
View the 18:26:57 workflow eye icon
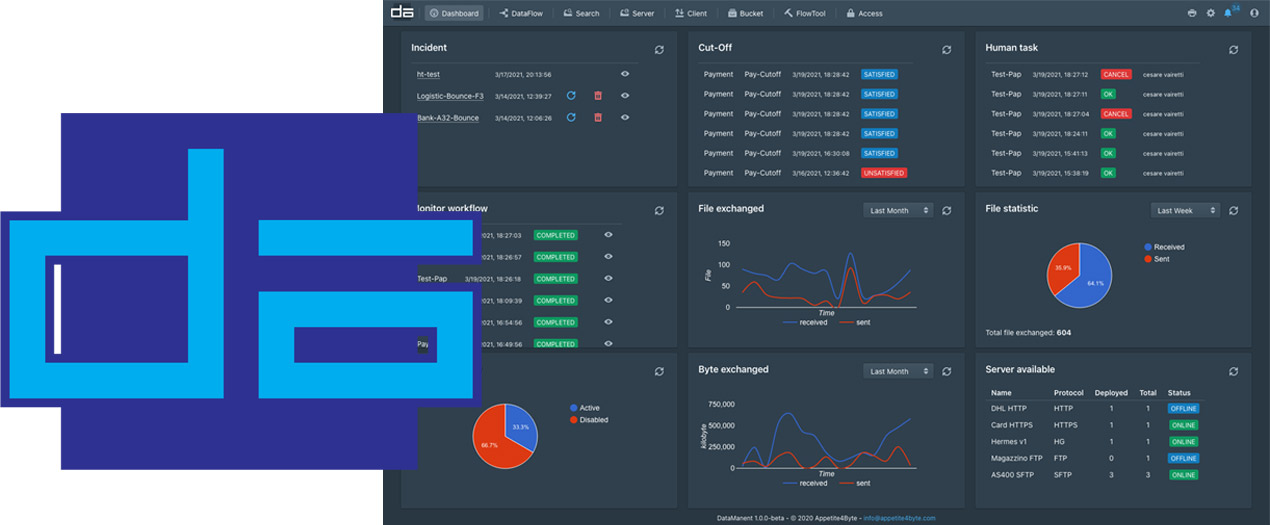pos(608,257)
